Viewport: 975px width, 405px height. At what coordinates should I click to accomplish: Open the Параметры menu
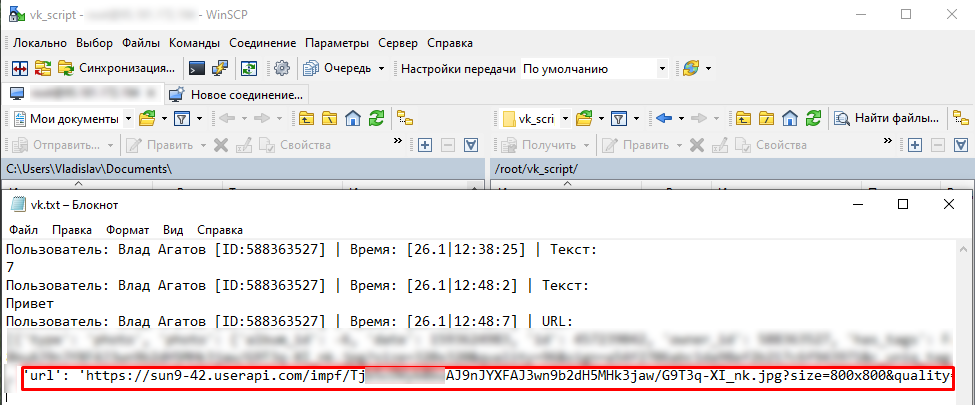(x=337, y=43)
